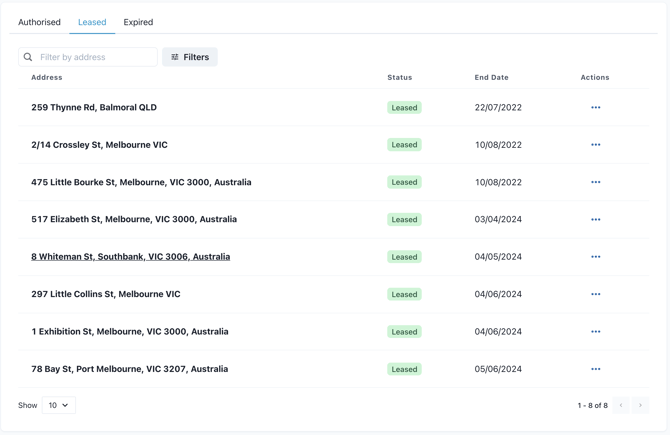This screenshot has height=435, width=670.
Task: Open actions menu for 2/14 Crossley St
Action: (595, 145)
